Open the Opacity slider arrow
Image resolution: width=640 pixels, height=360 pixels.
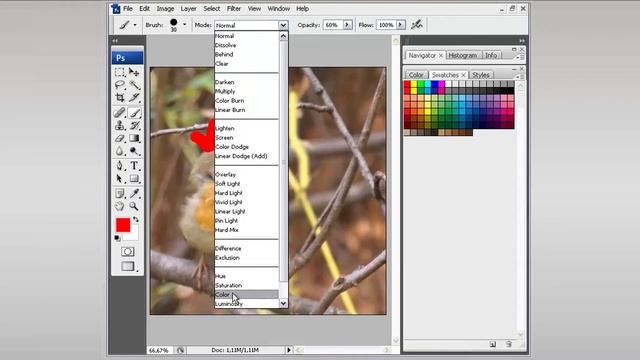347,25
